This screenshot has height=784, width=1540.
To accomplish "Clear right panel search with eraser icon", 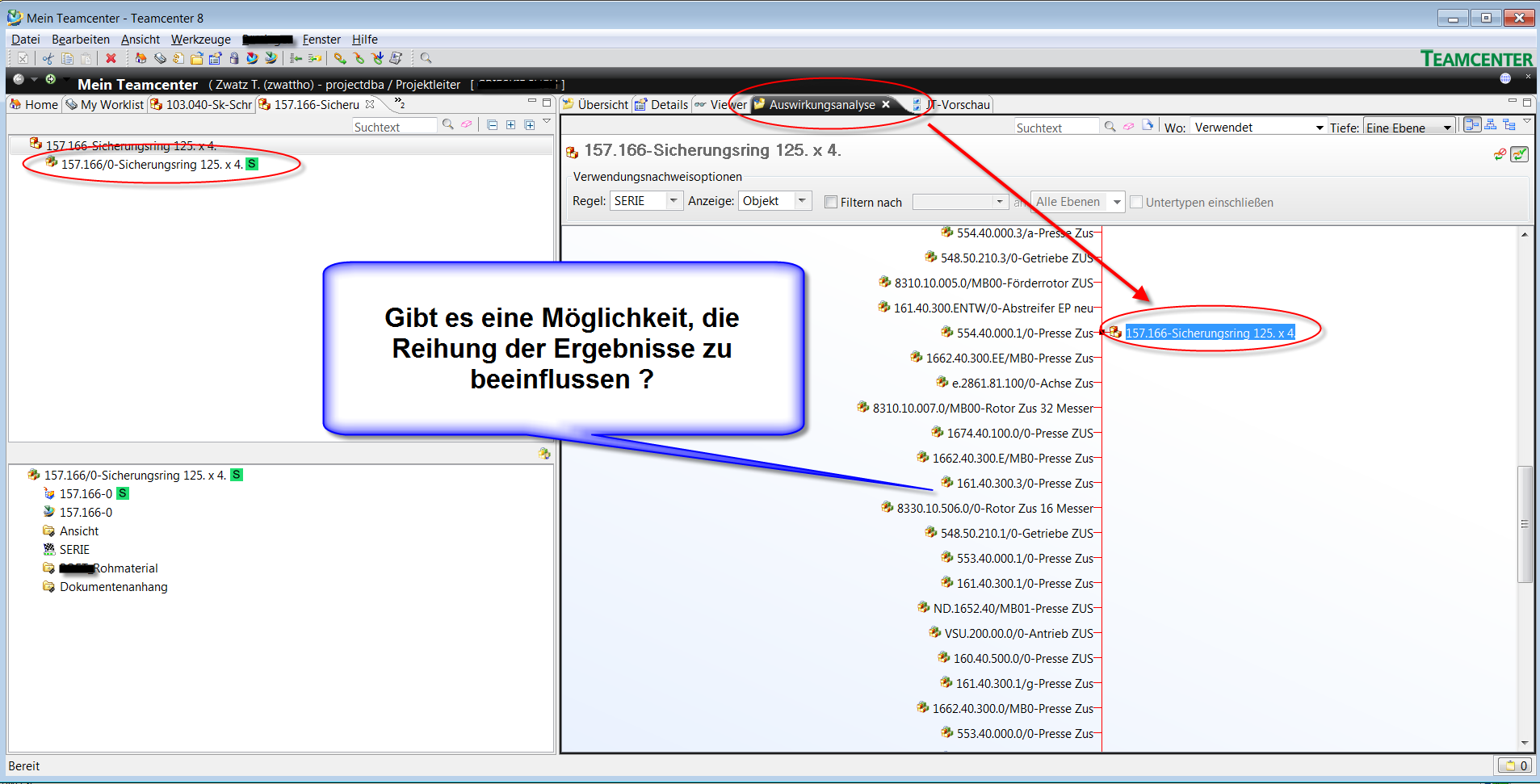I will coord(1128,127).
